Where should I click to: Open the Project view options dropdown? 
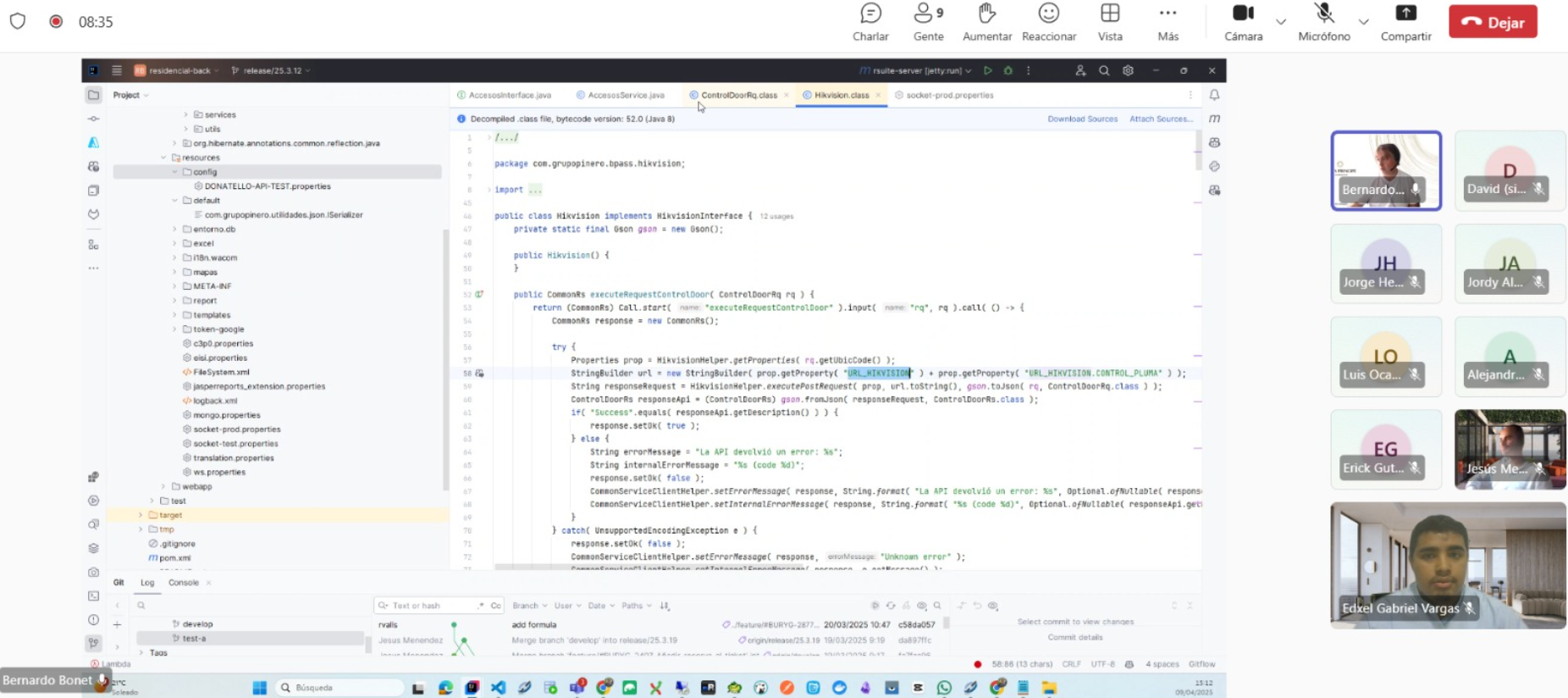point(131,95)
